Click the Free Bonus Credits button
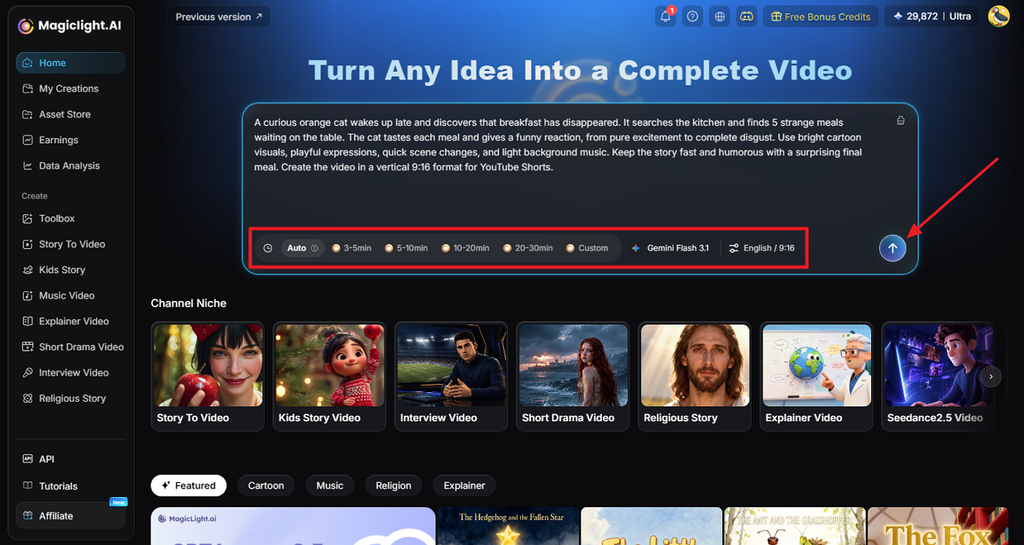Image resolution: width=1024 pixels, height=545 pixels. coord(821,16)
